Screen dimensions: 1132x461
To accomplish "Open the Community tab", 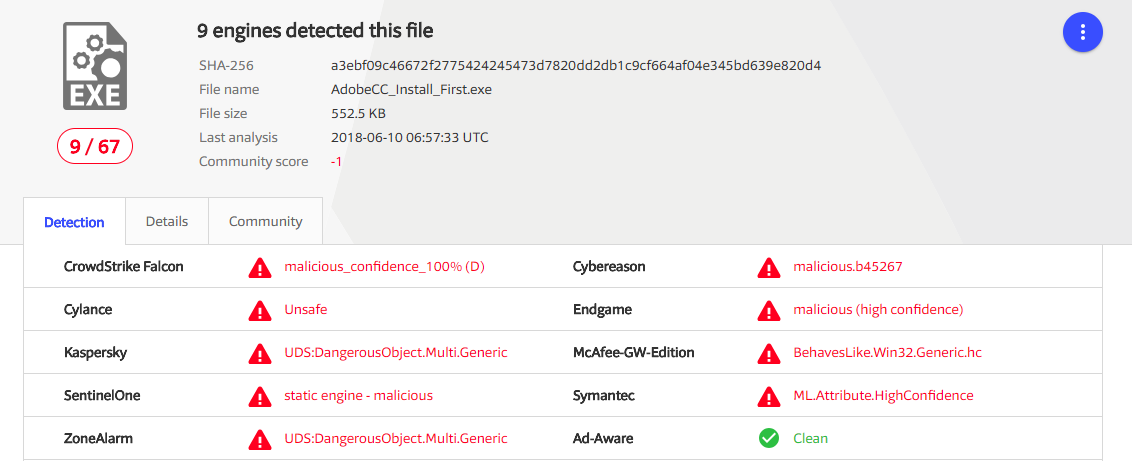I will pos(265,221).
